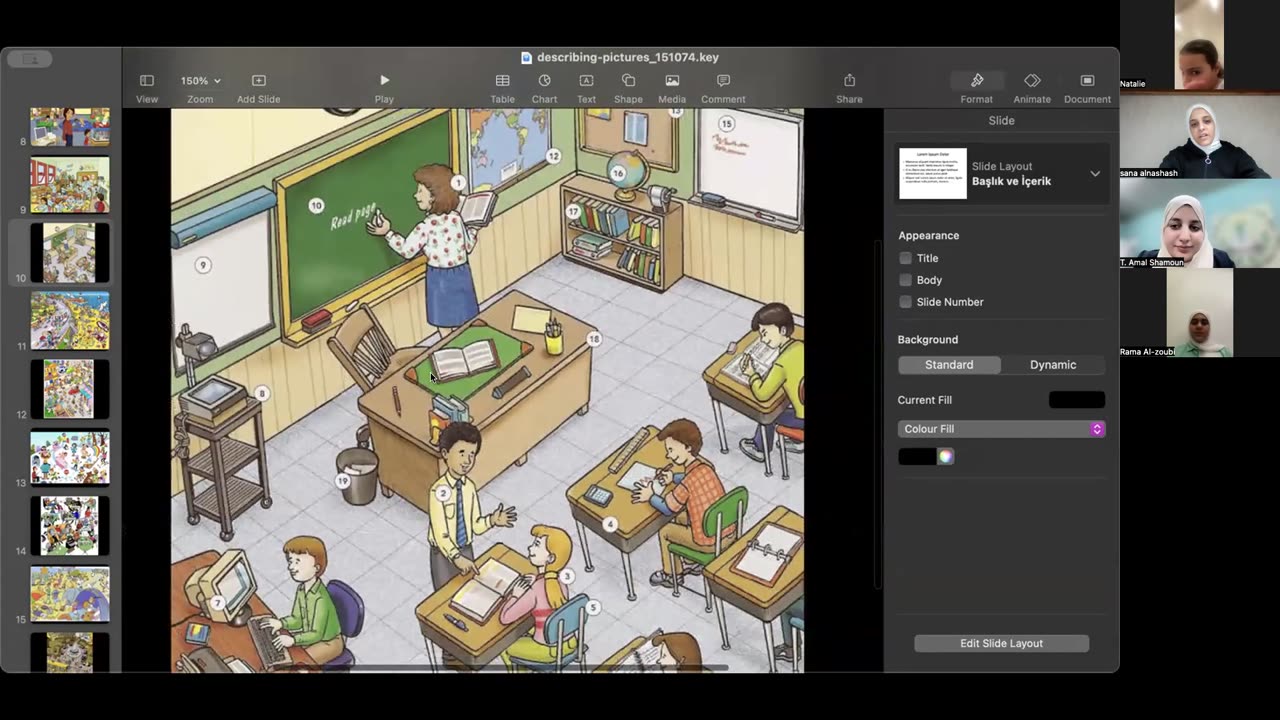Click the Slide panel header text
Image resolution: width=1280 pixels, height=720 pixels.
click(1001, 120)
